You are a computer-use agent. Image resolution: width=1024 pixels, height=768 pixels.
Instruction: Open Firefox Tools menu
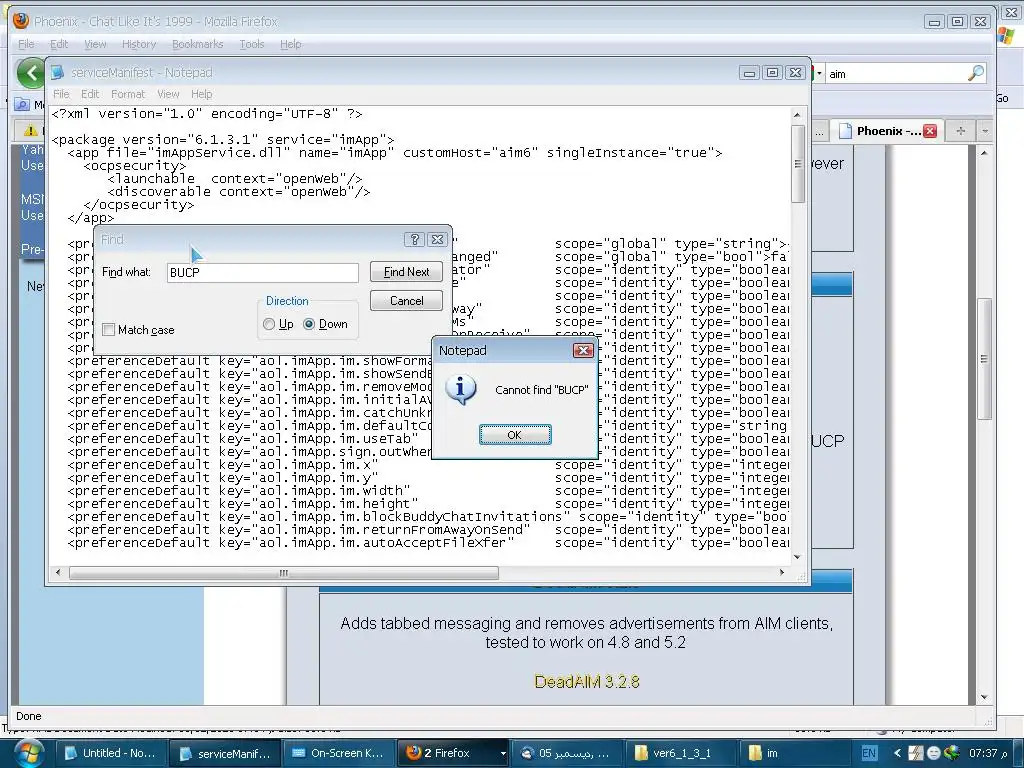(x=251, y=44)
